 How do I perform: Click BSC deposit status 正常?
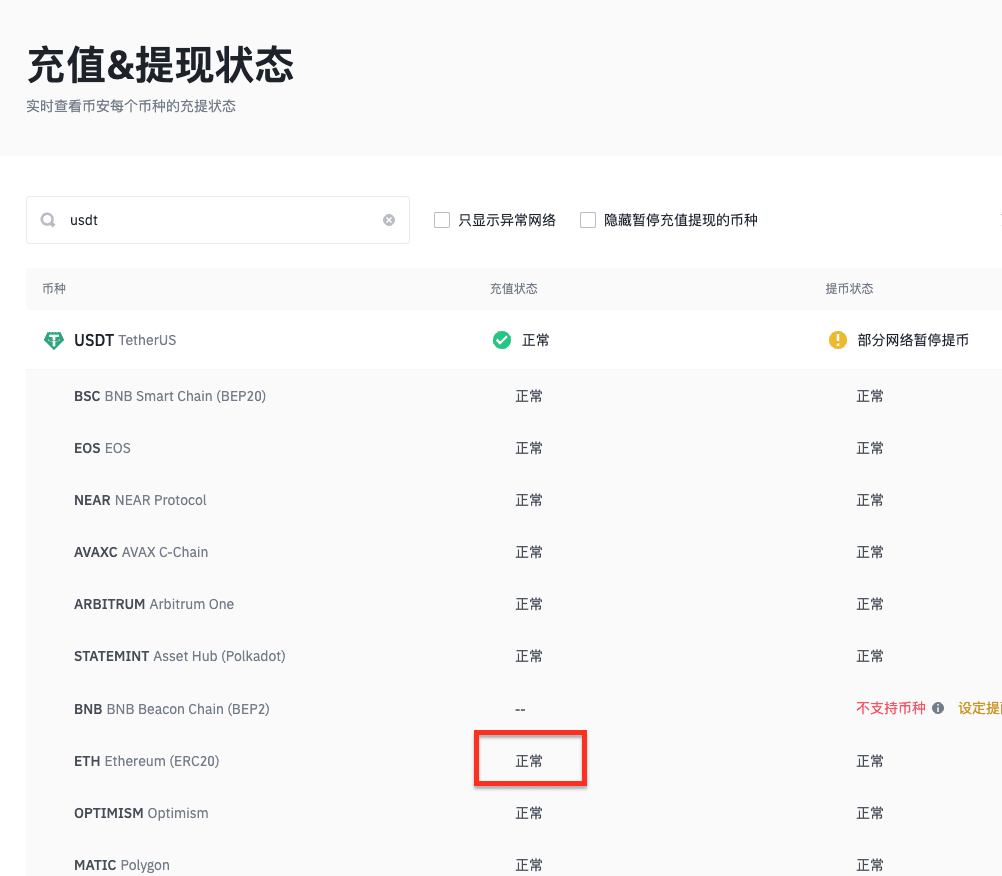coord(529,396)
